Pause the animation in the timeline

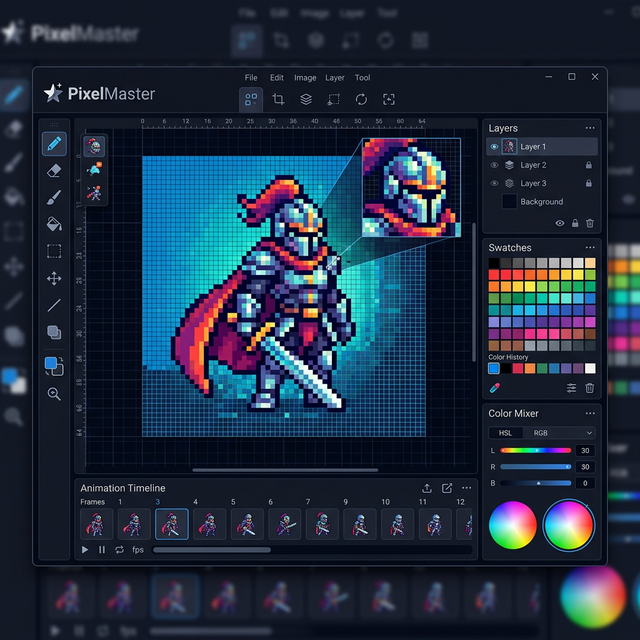[x=102, y=550]
